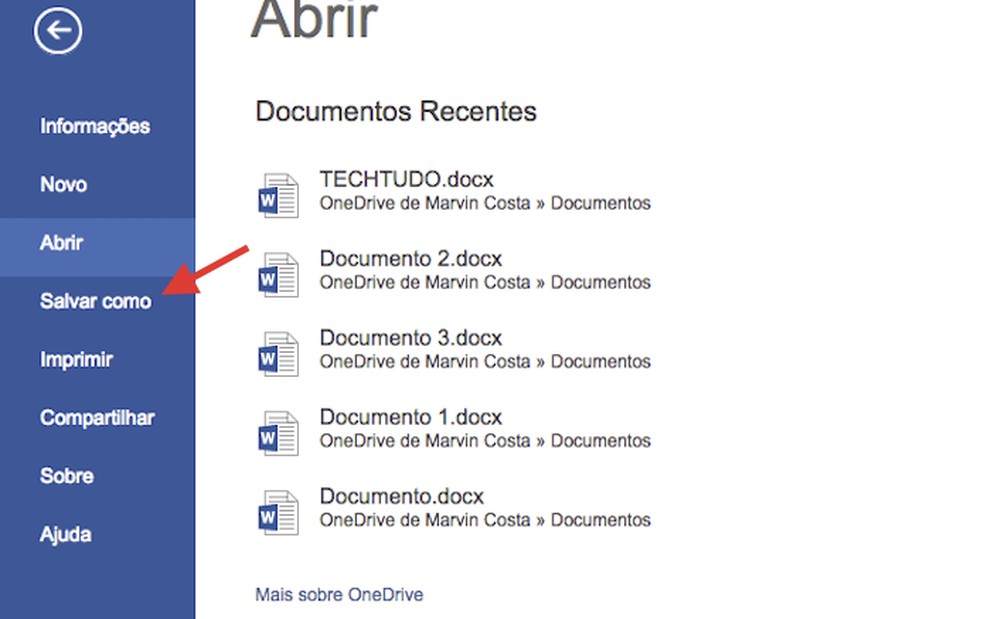Open the Novo menu option
Screen dimensions: 984x619
63,184
